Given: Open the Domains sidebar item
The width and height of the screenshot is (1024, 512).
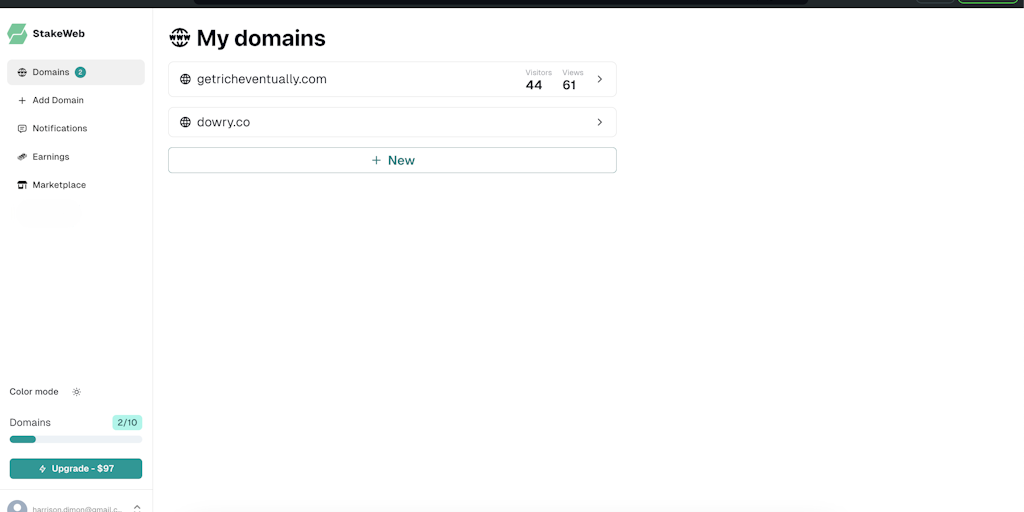Looking at the screenshot, I should (x=76, y=72).
